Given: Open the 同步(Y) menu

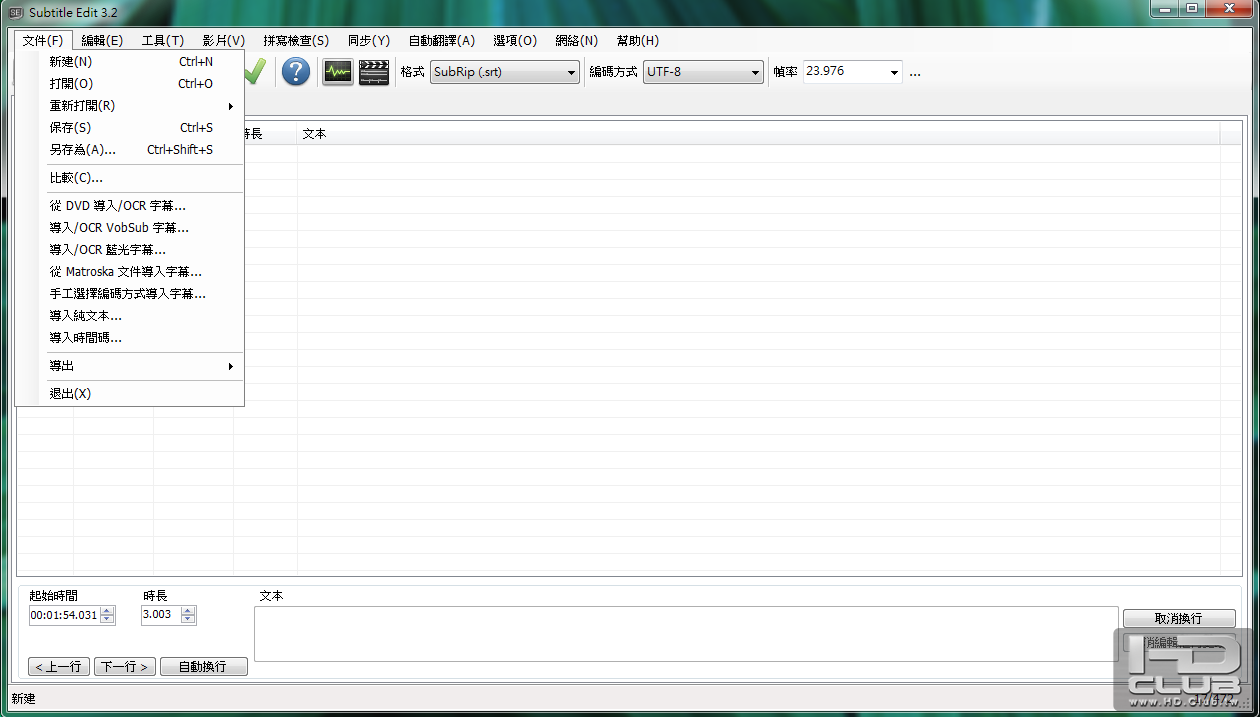Looking at the screenshot, I should (369, 41).
